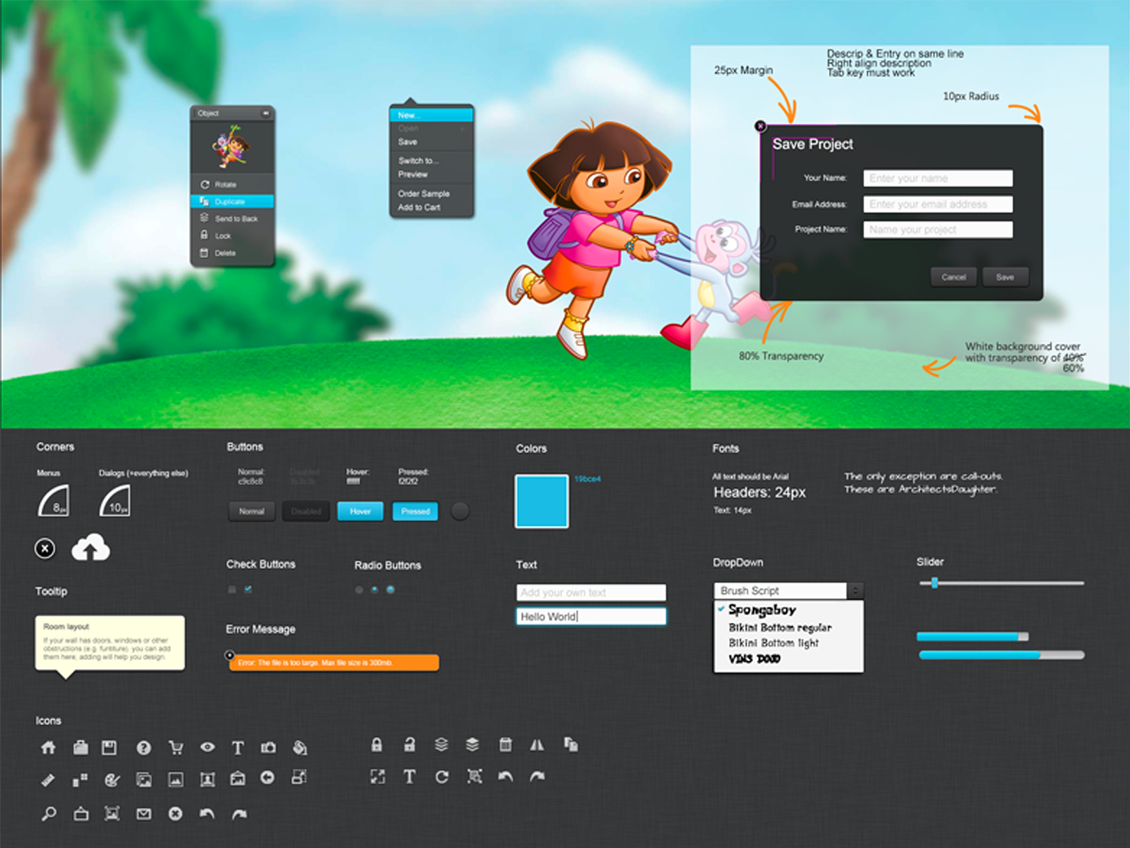Click Add to Cart in the menu
The height and width of the screenshot is (848, 1130).
click(x=432, y=207)
